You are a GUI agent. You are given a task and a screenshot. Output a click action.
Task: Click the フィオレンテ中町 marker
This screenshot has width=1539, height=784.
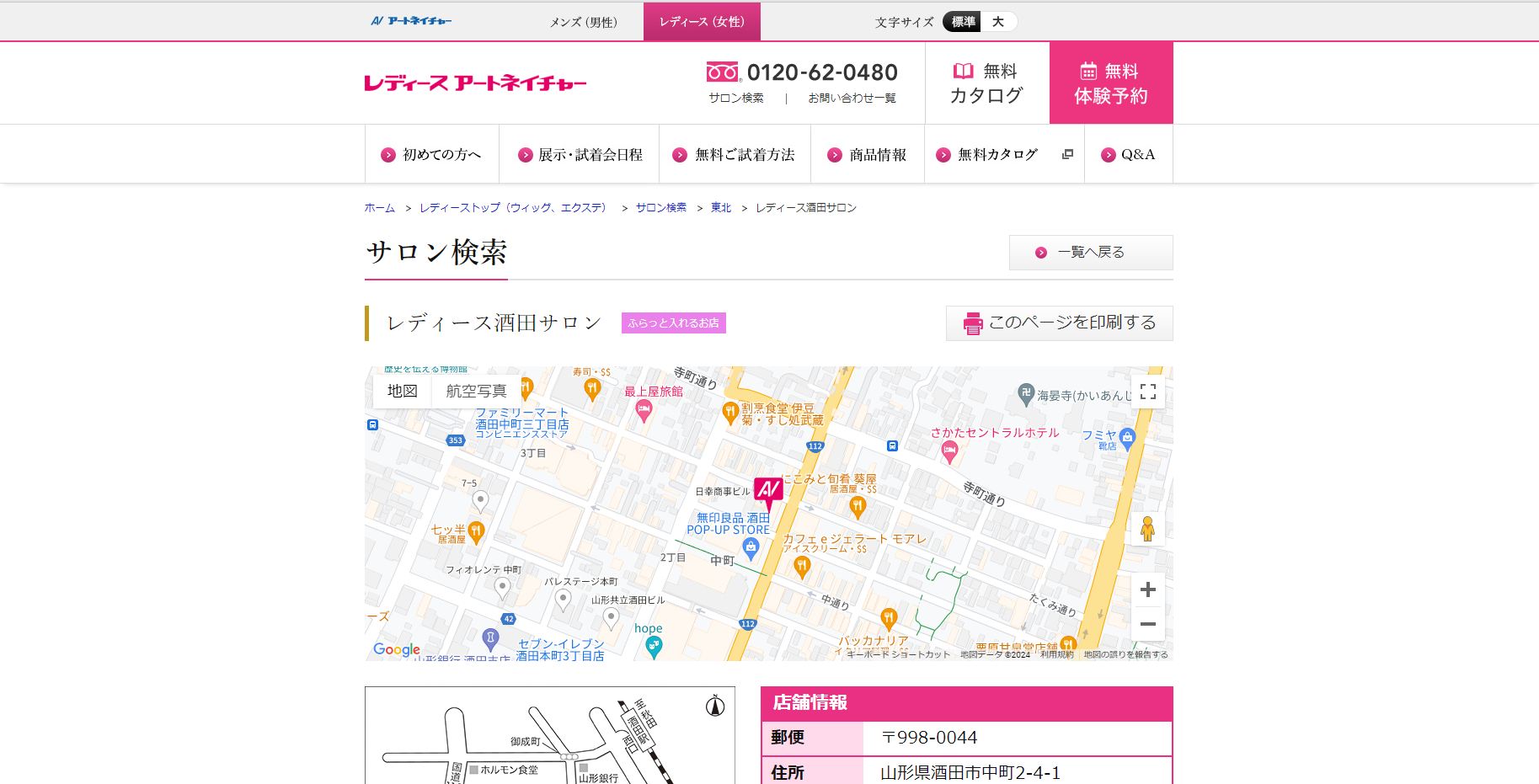tap(502, 588)
